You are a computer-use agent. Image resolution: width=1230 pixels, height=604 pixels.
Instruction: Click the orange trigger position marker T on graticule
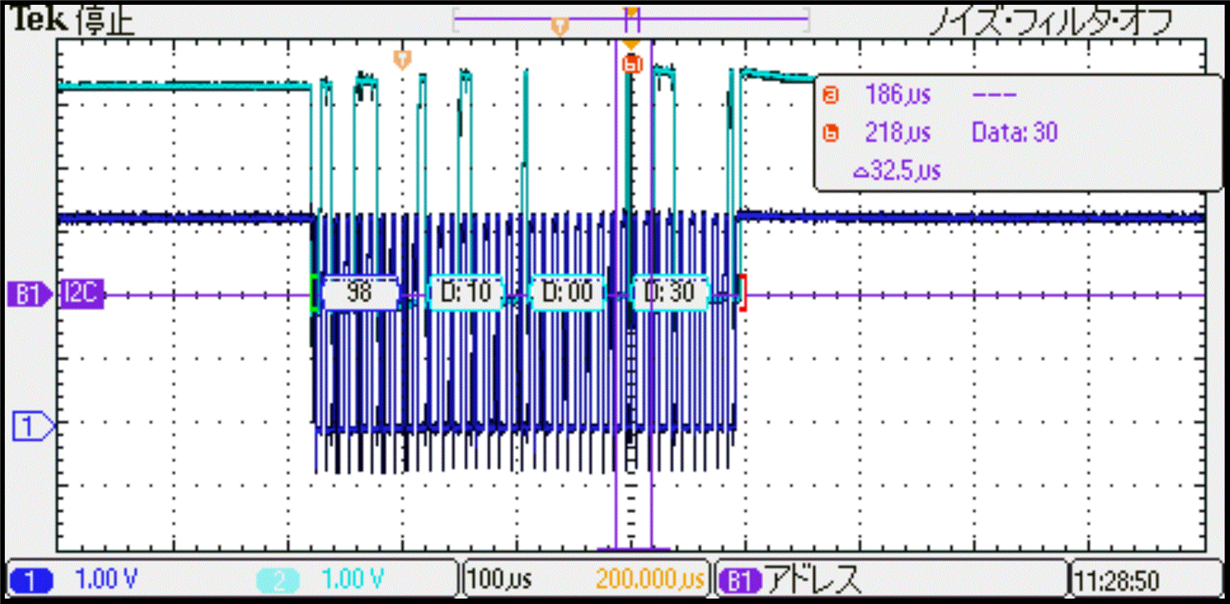pos(402,59)
